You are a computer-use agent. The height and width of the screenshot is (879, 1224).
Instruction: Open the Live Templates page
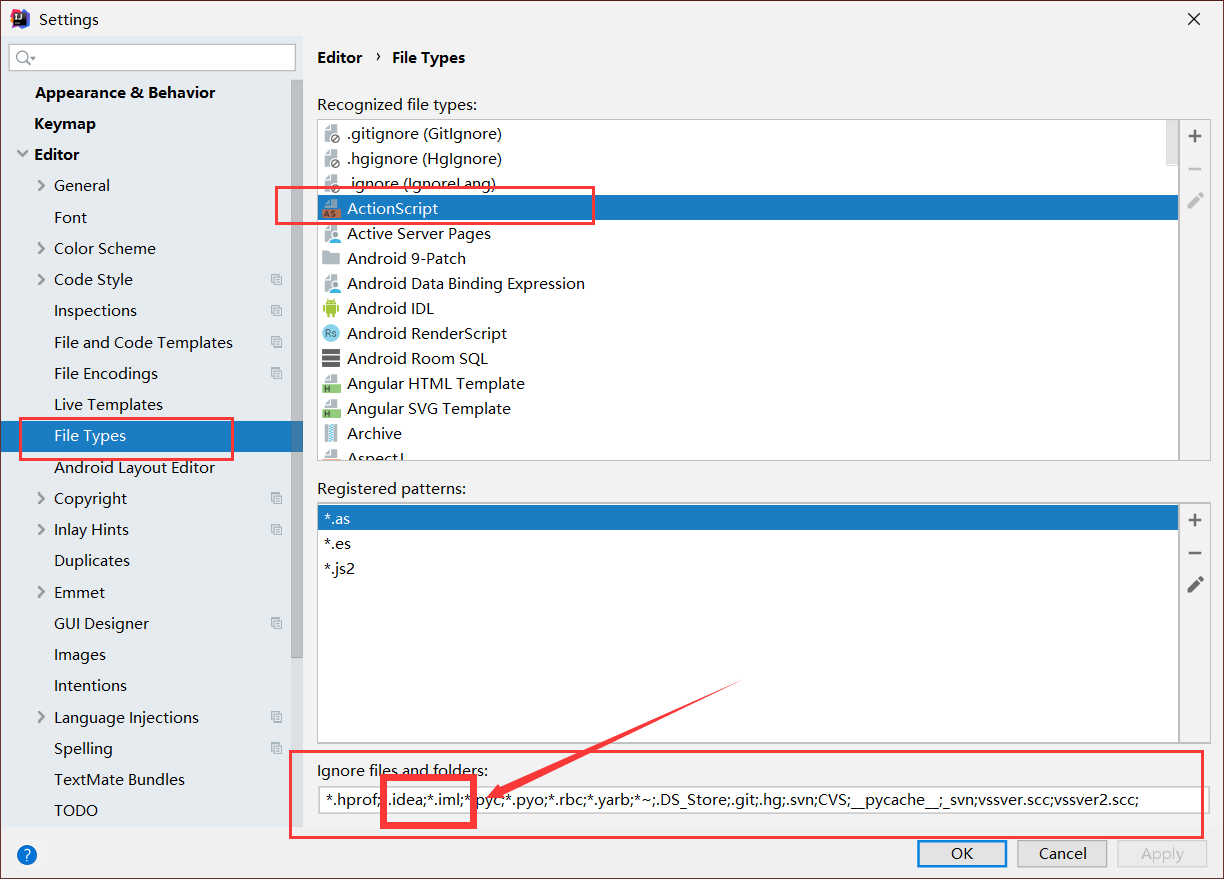point(108,405)
